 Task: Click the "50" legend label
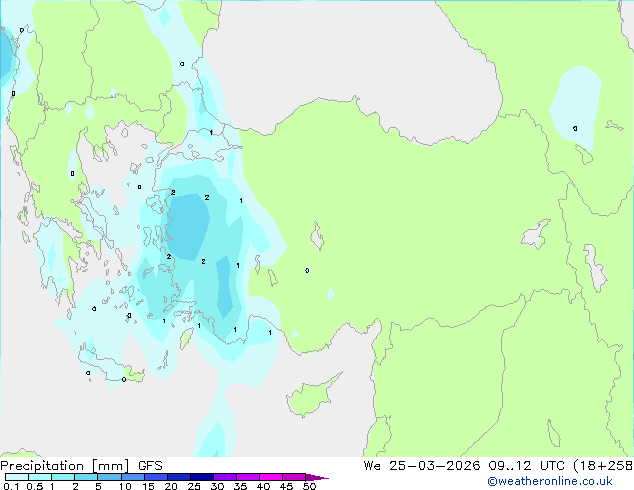[x=309, y=486]
